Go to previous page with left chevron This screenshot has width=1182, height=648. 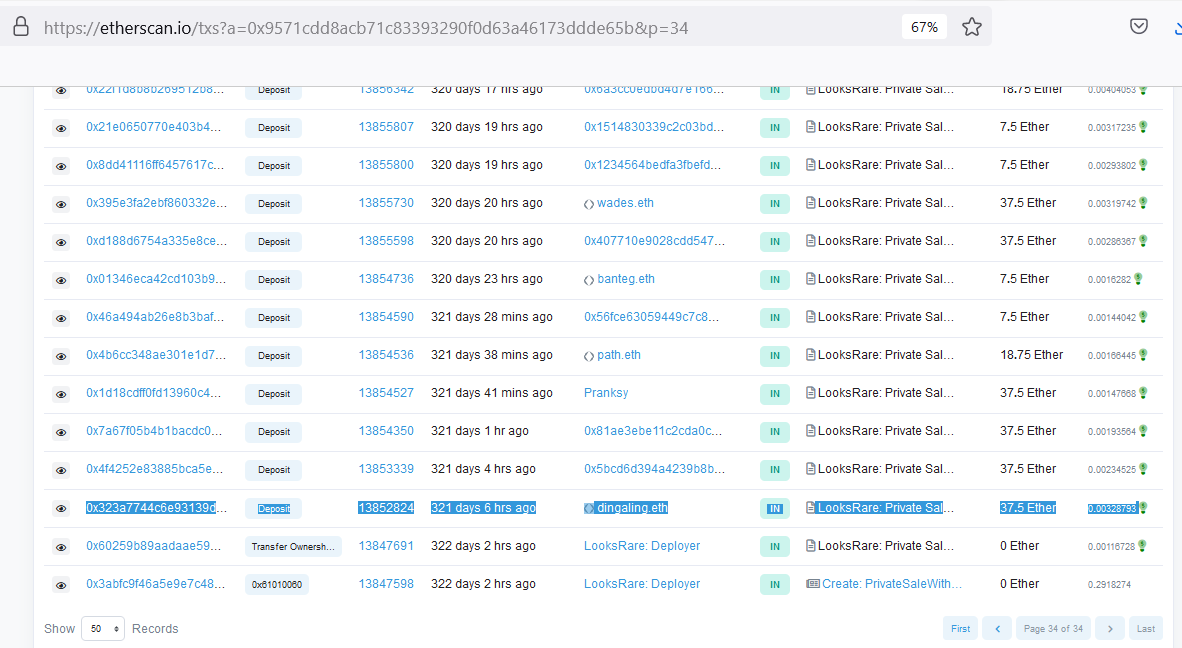click(x=997, y=628)
